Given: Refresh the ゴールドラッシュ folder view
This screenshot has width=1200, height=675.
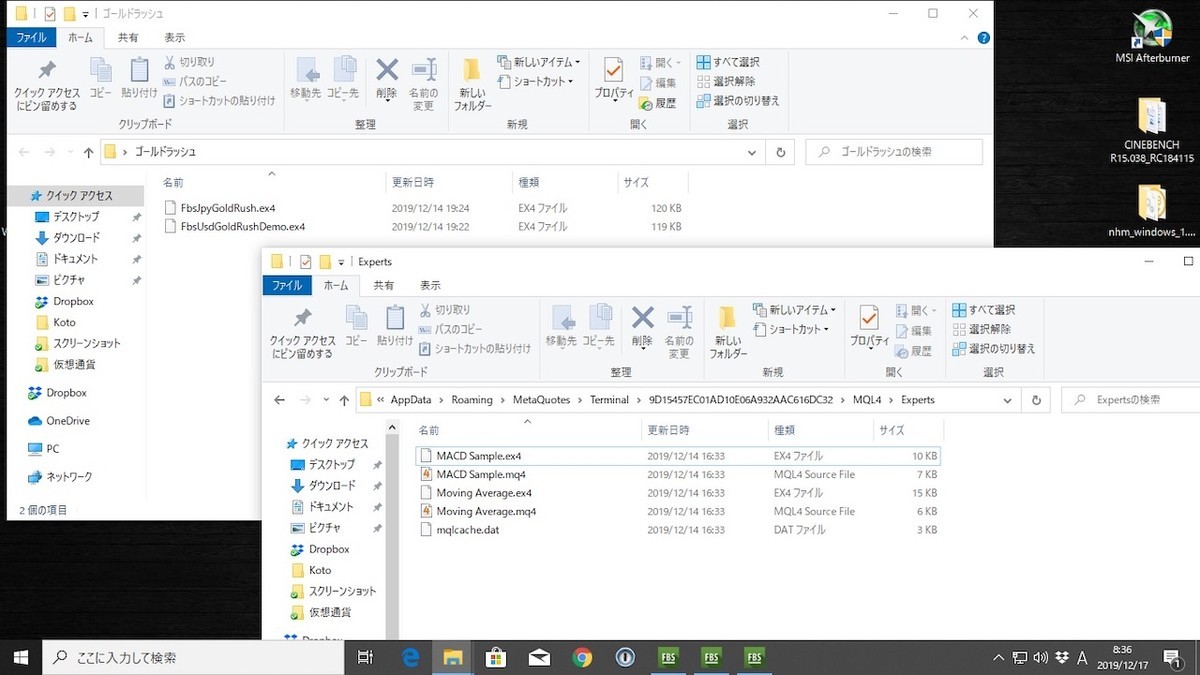Looking at the screenshot, I should point(781,152).
